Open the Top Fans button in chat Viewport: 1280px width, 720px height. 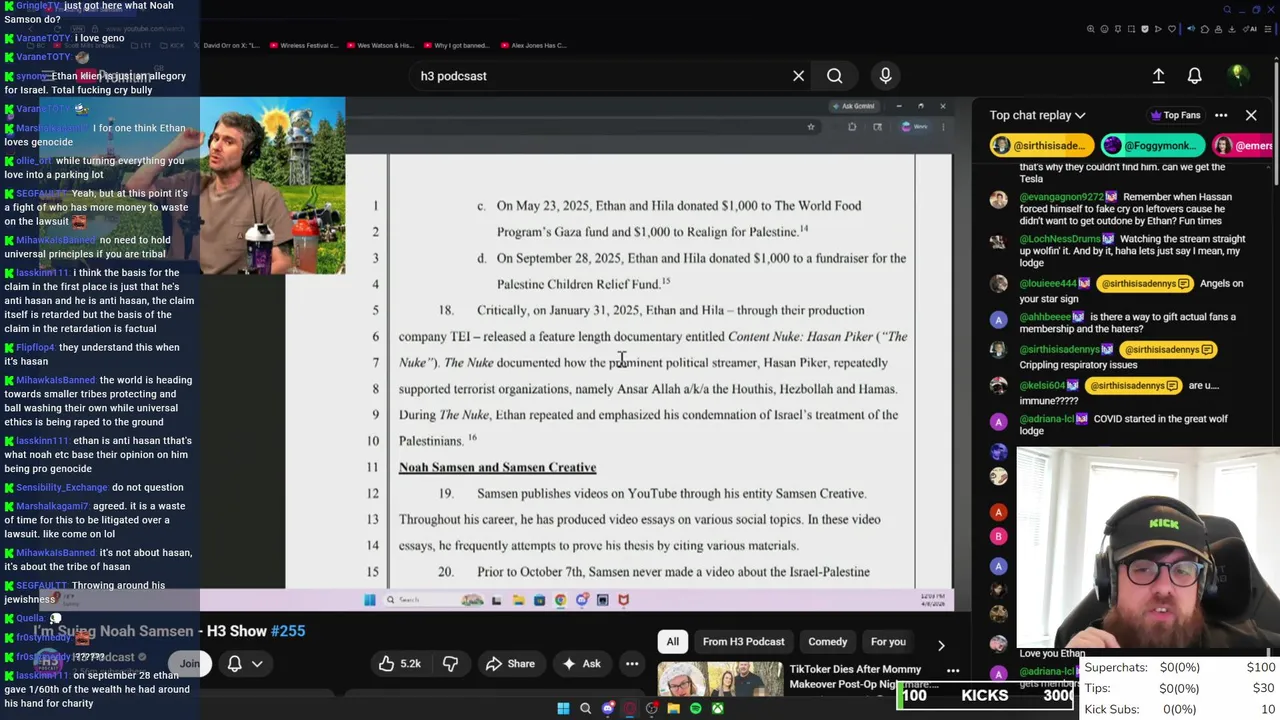point(1175,115)
